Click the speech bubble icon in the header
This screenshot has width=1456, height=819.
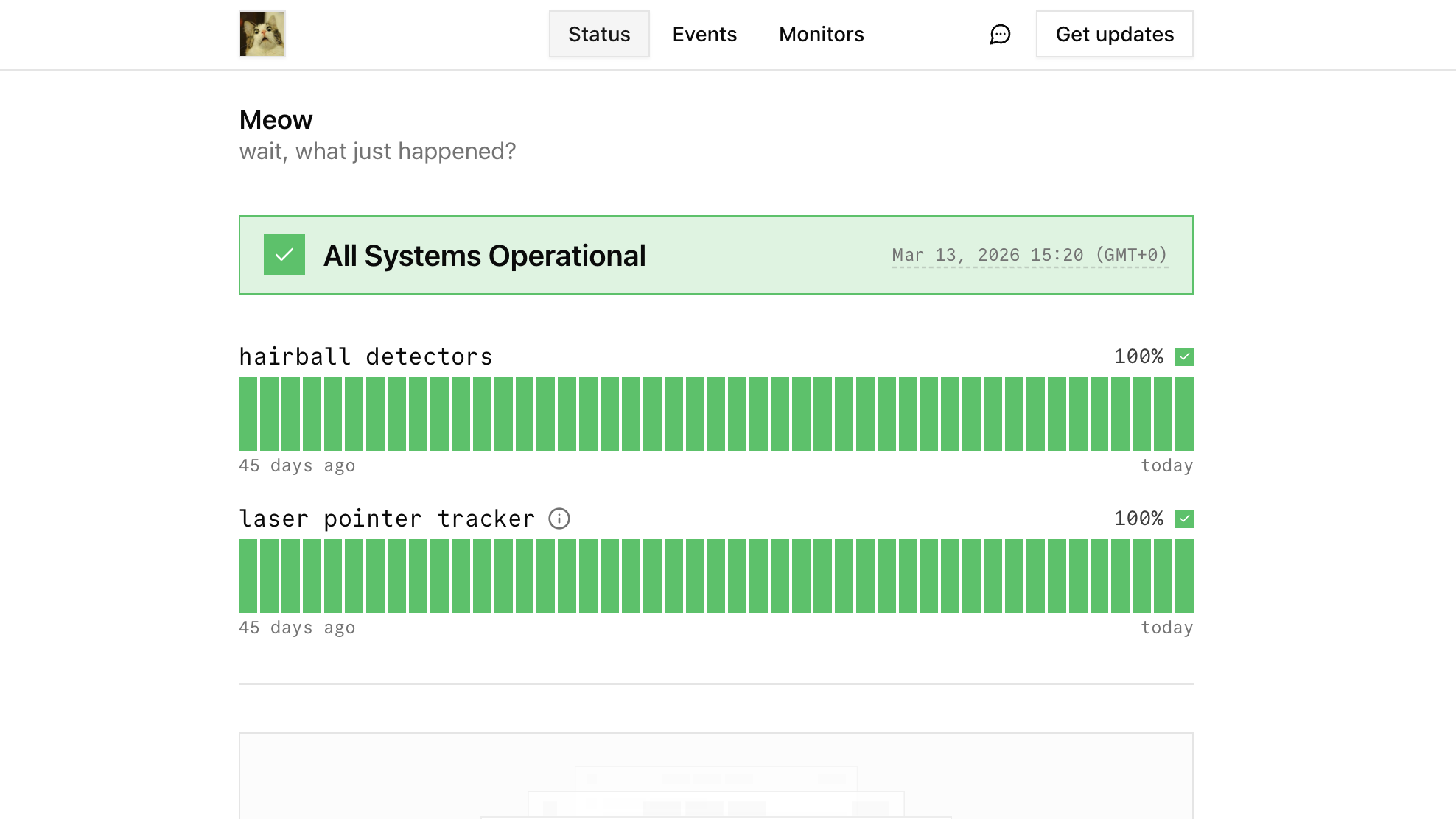(999, 34)
